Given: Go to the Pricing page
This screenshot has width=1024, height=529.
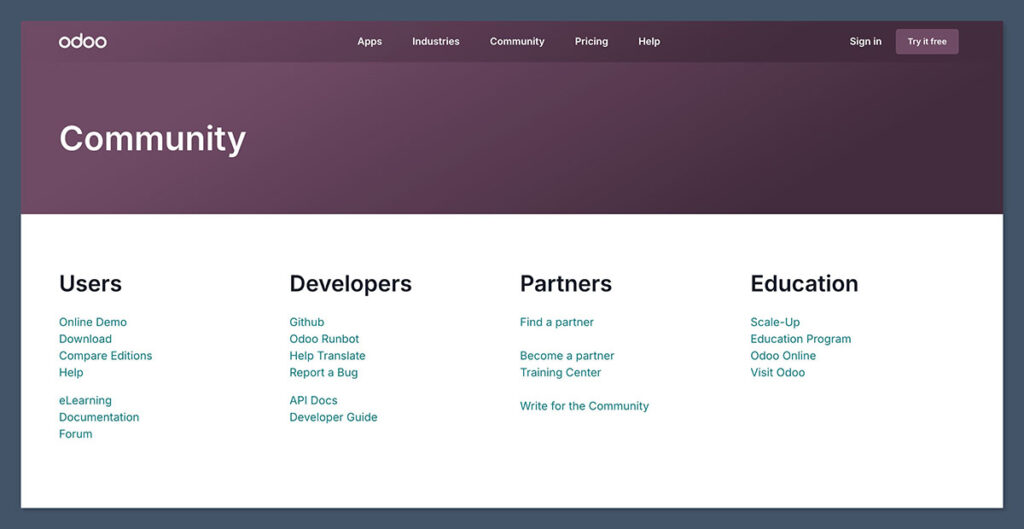Looking at the screenshot, I should (x=591, y=41).
